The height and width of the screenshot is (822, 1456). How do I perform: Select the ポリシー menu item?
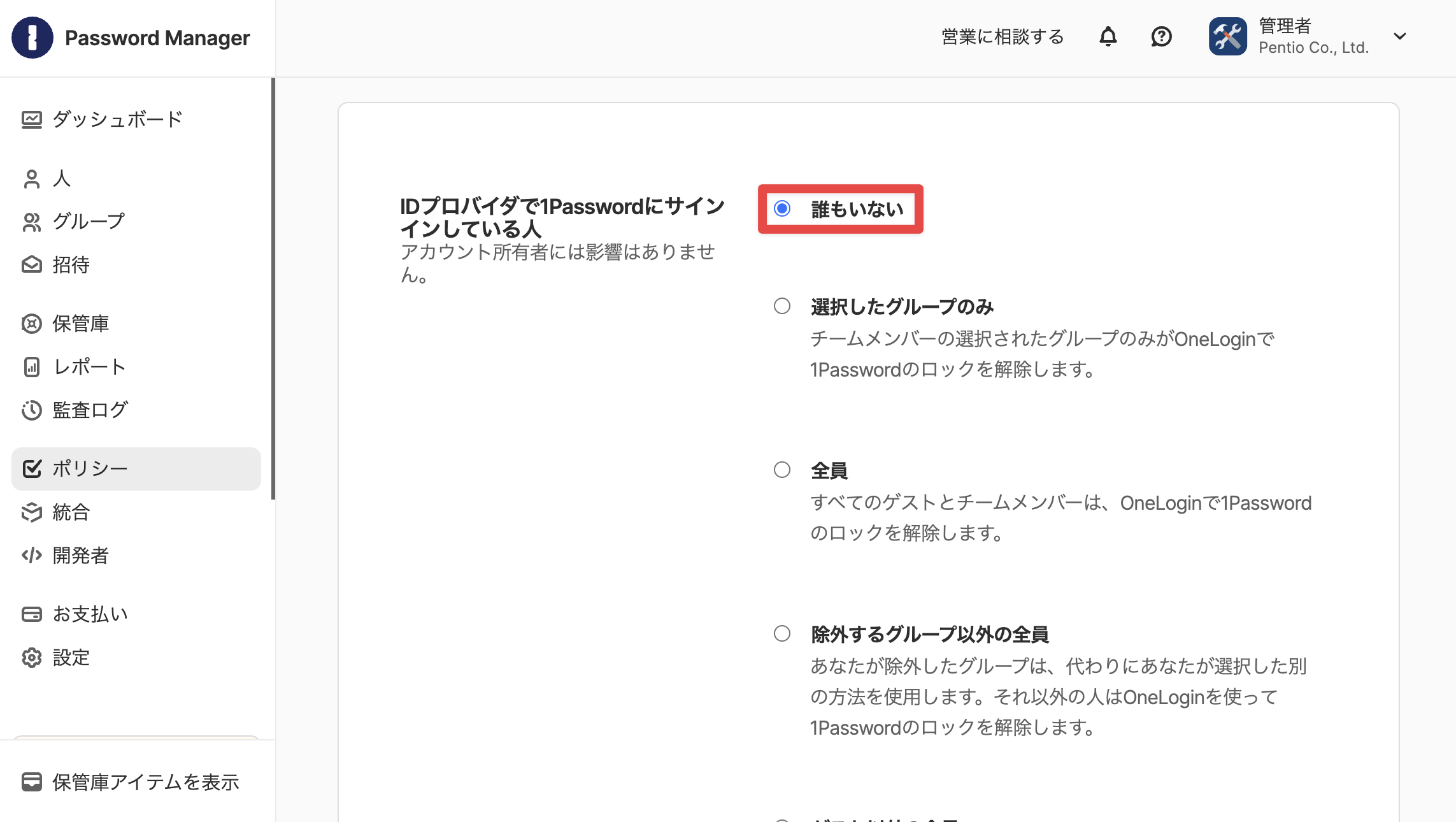(136, 469)
